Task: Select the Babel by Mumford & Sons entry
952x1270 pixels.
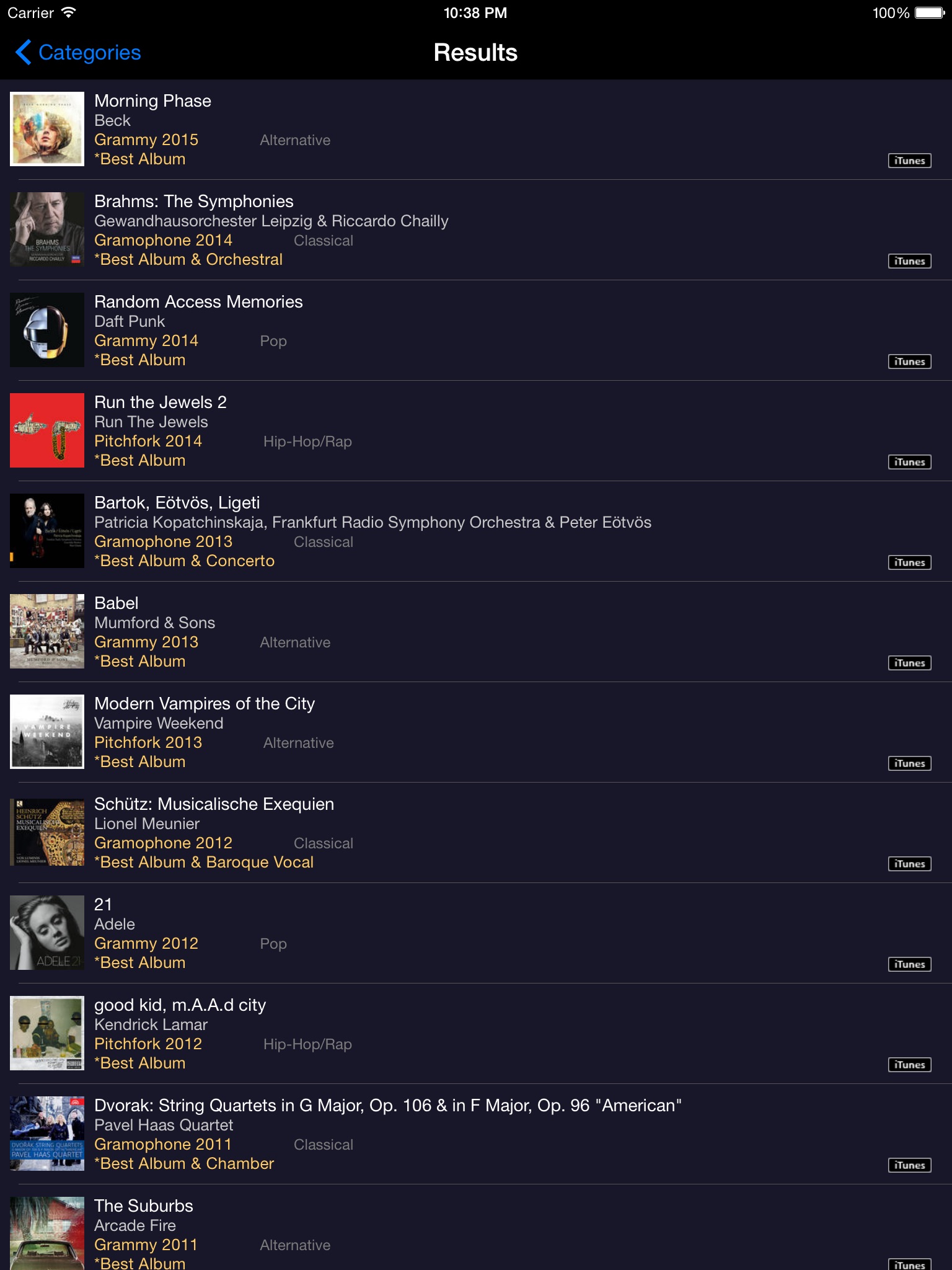Action: point(476,632)
